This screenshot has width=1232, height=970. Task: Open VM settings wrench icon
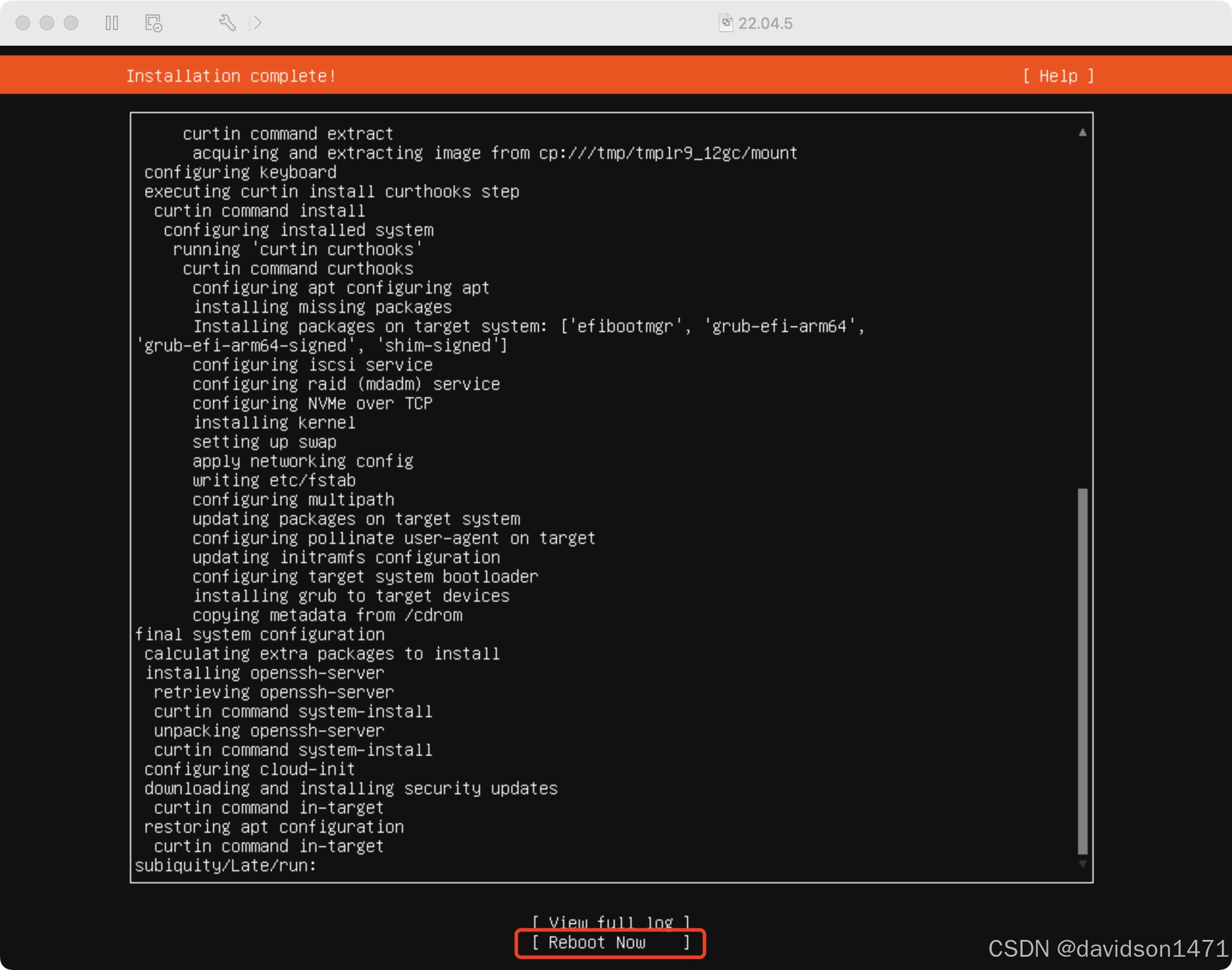pyautogui.click(x=227, y=23)
